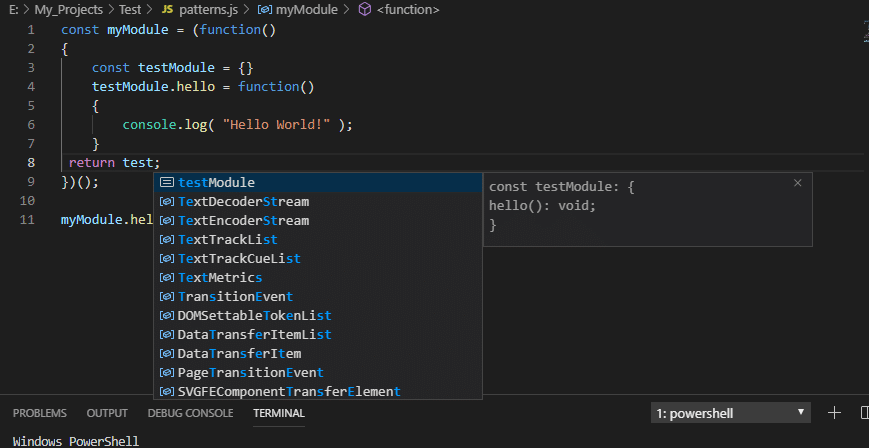Select PageTransitionEvent suggestion
The image size is (869, 448).
[318, 372]
